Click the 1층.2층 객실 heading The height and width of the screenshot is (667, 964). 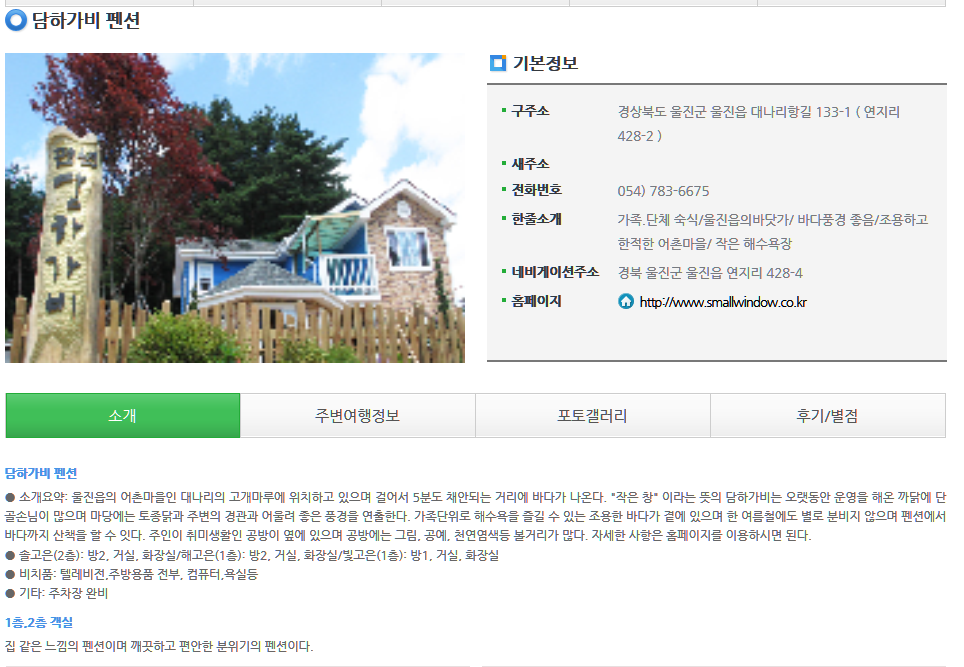(x=39, y=622)
